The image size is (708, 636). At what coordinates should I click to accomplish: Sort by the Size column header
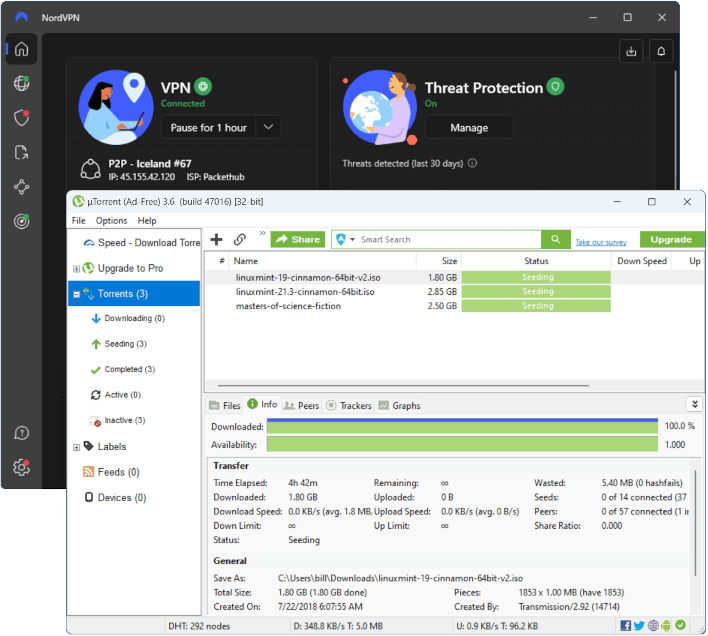click(x=438, y=261)
